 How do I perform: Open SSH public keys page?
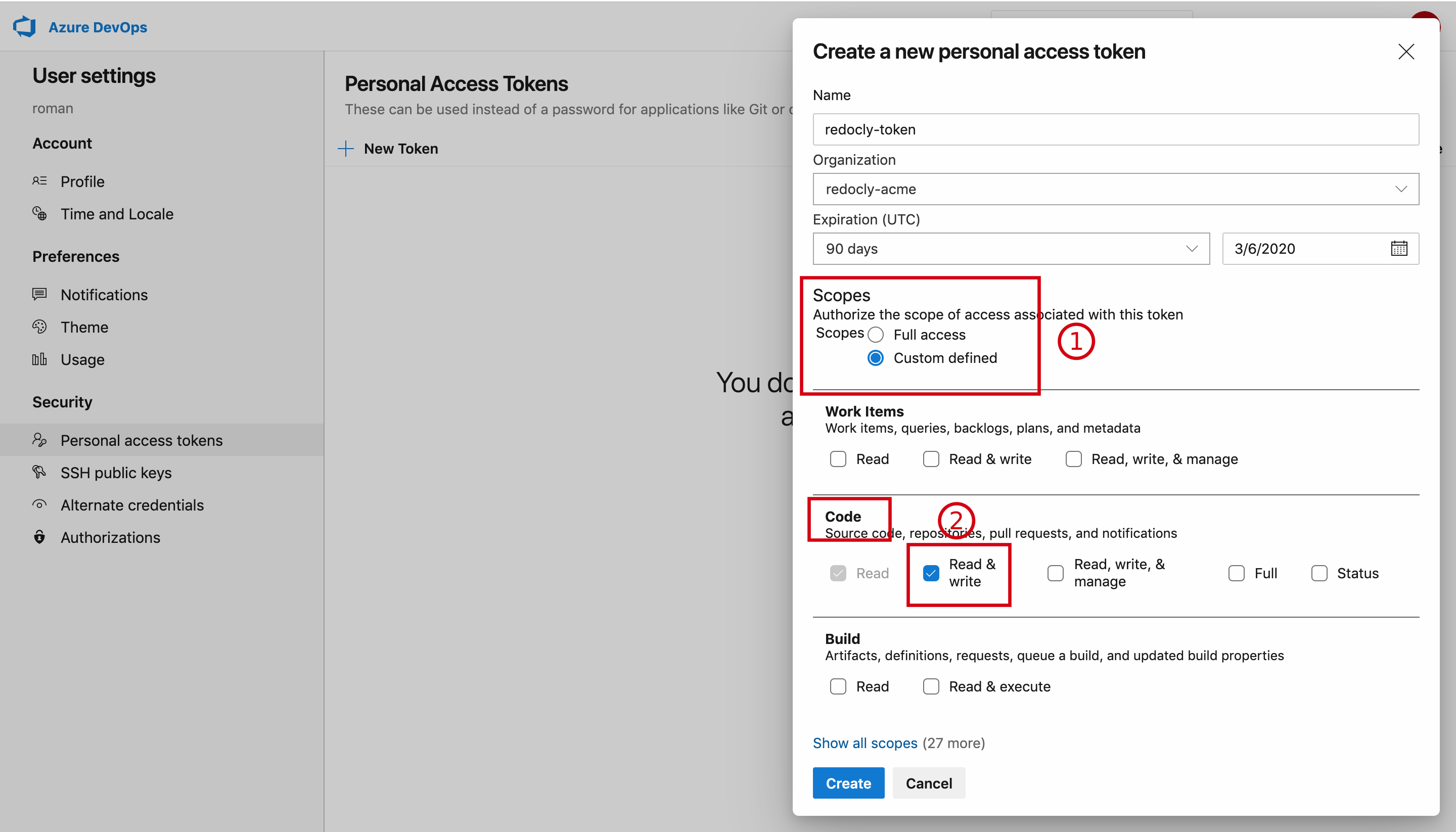(x=117, y=473)
